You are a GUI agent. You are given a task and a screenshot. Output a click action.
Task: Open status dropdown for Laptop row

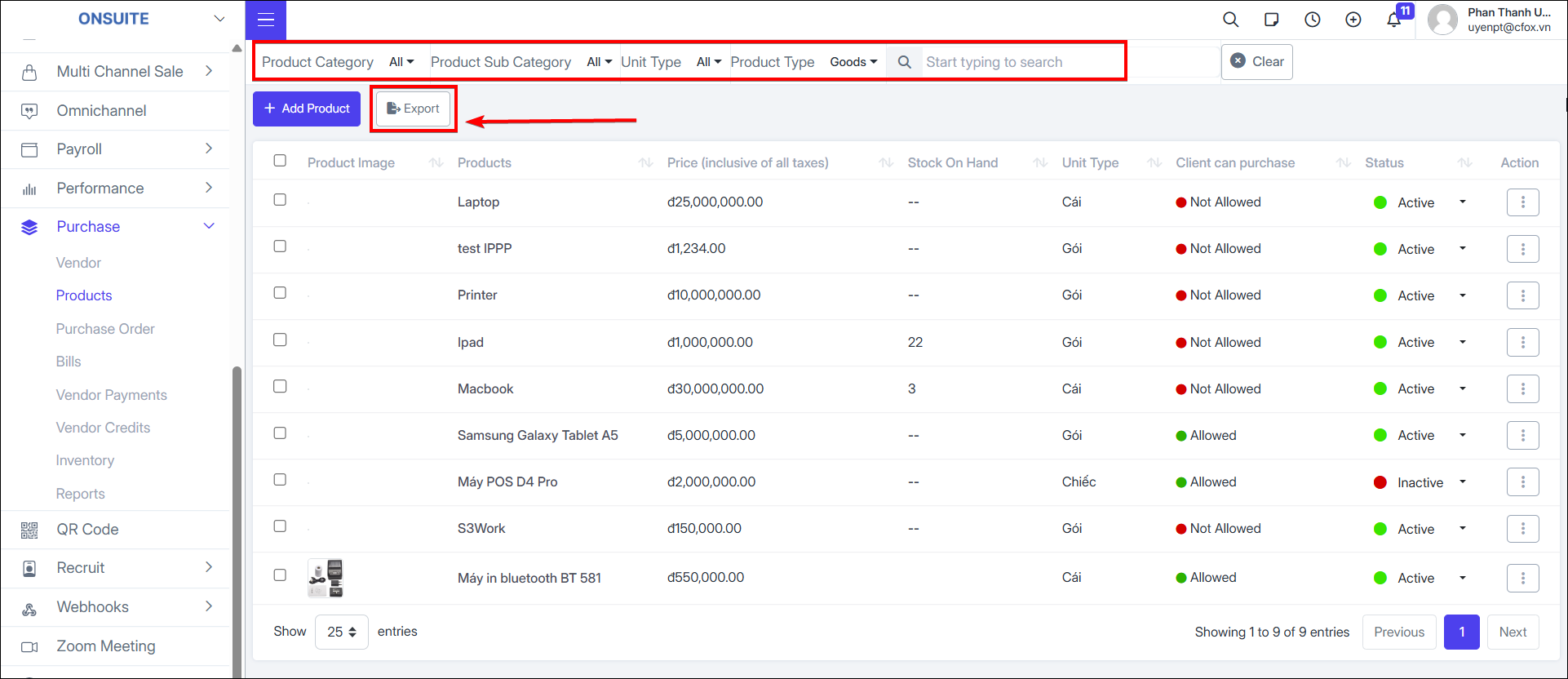(x=1463, y=202)
